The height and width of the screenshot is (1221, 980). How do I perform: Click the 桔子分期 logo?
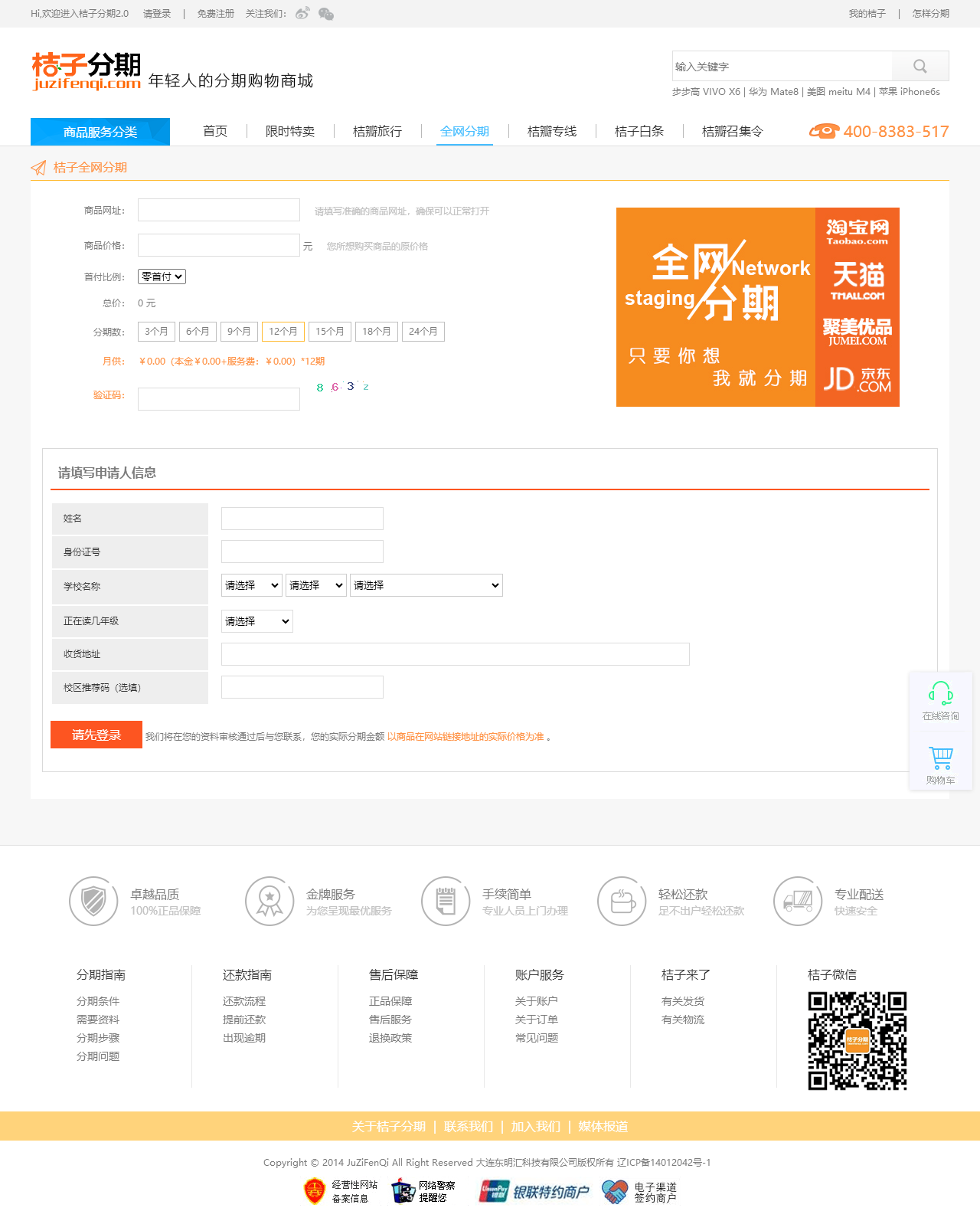pyautogui.click(x=87, y=71)
